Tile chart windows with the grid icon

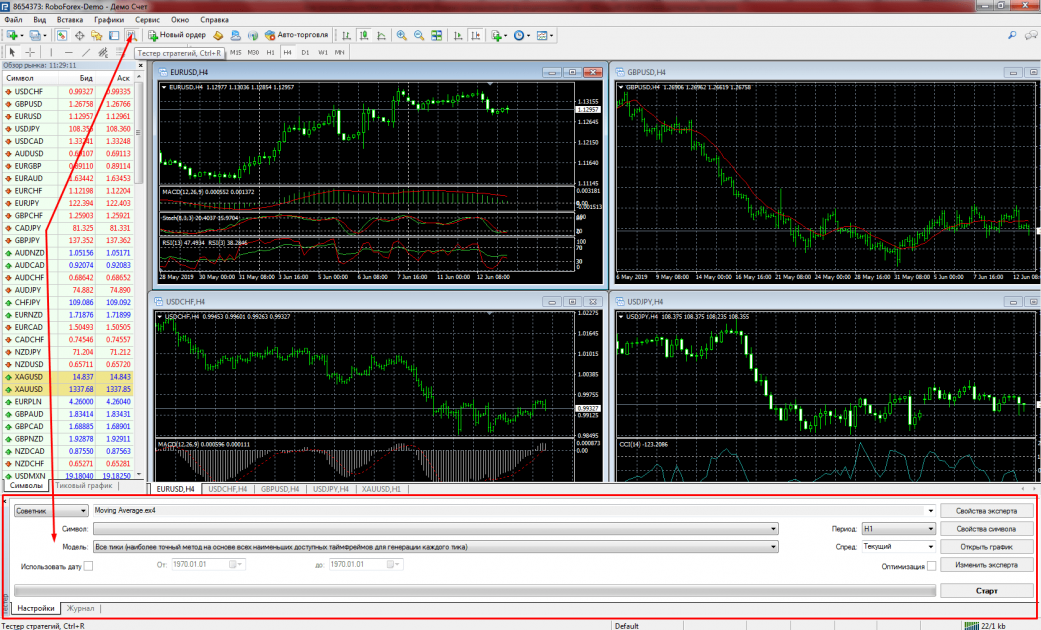pos(437,35)
